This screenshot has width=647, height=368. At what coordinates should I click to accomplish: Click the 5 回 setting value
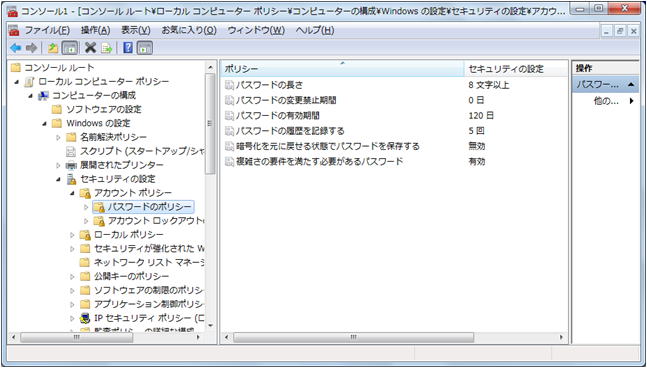point(477,131)
